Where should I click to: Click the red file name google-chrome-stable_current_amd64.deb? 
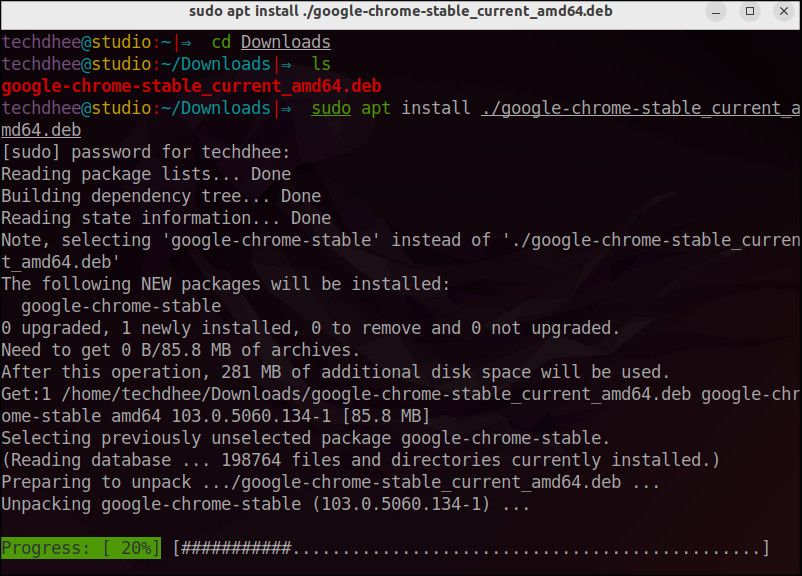click(x=191, y=86)
